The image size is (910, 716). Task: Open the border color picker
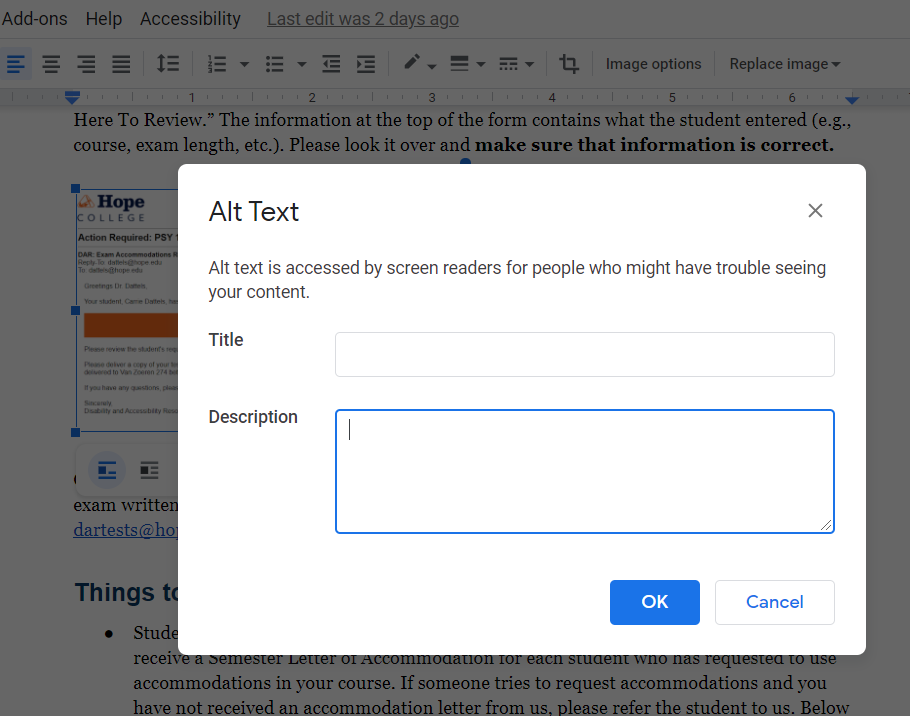414,63
